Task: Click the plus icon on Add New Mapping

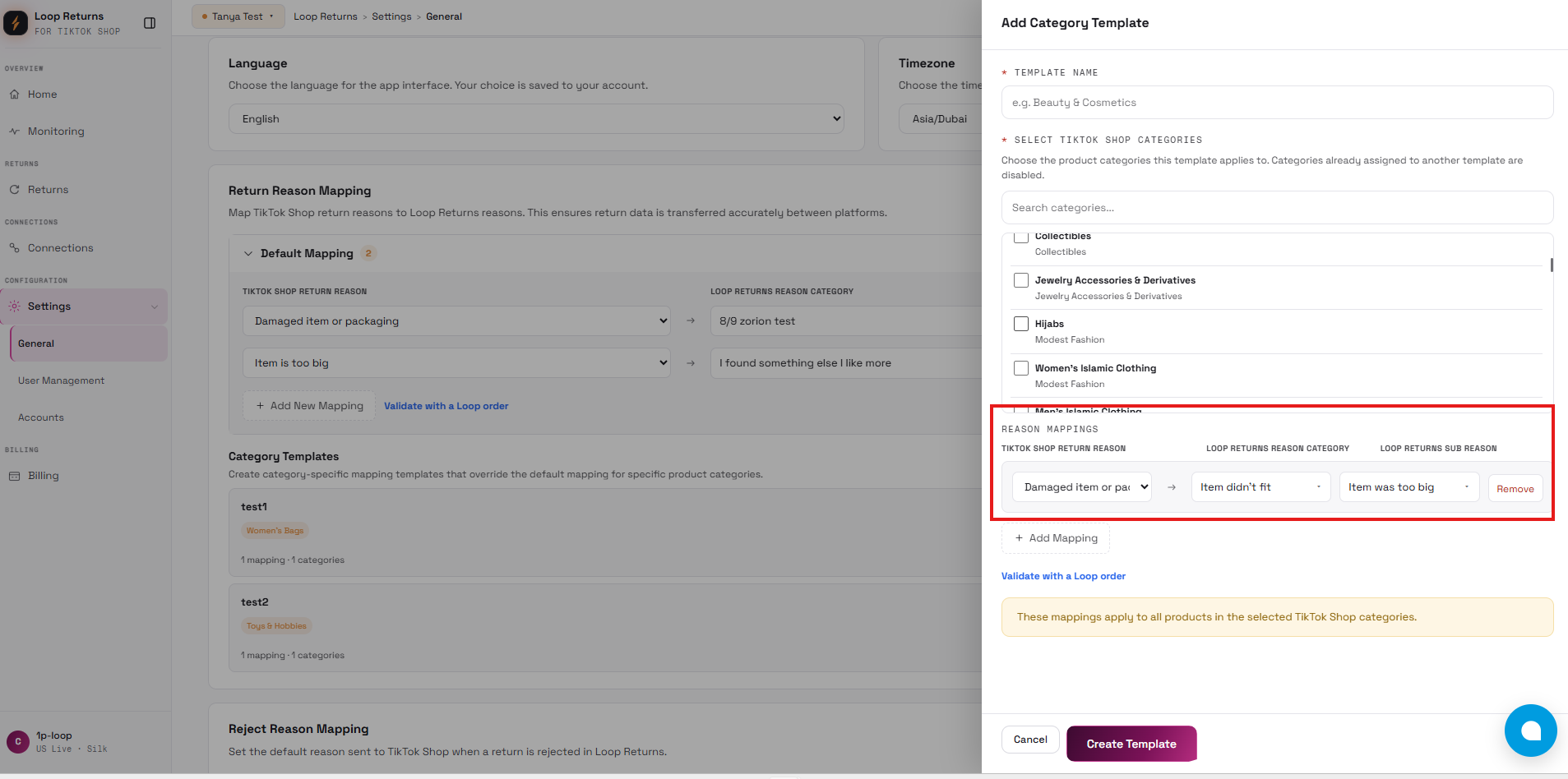Action: (x=261, y=406)
